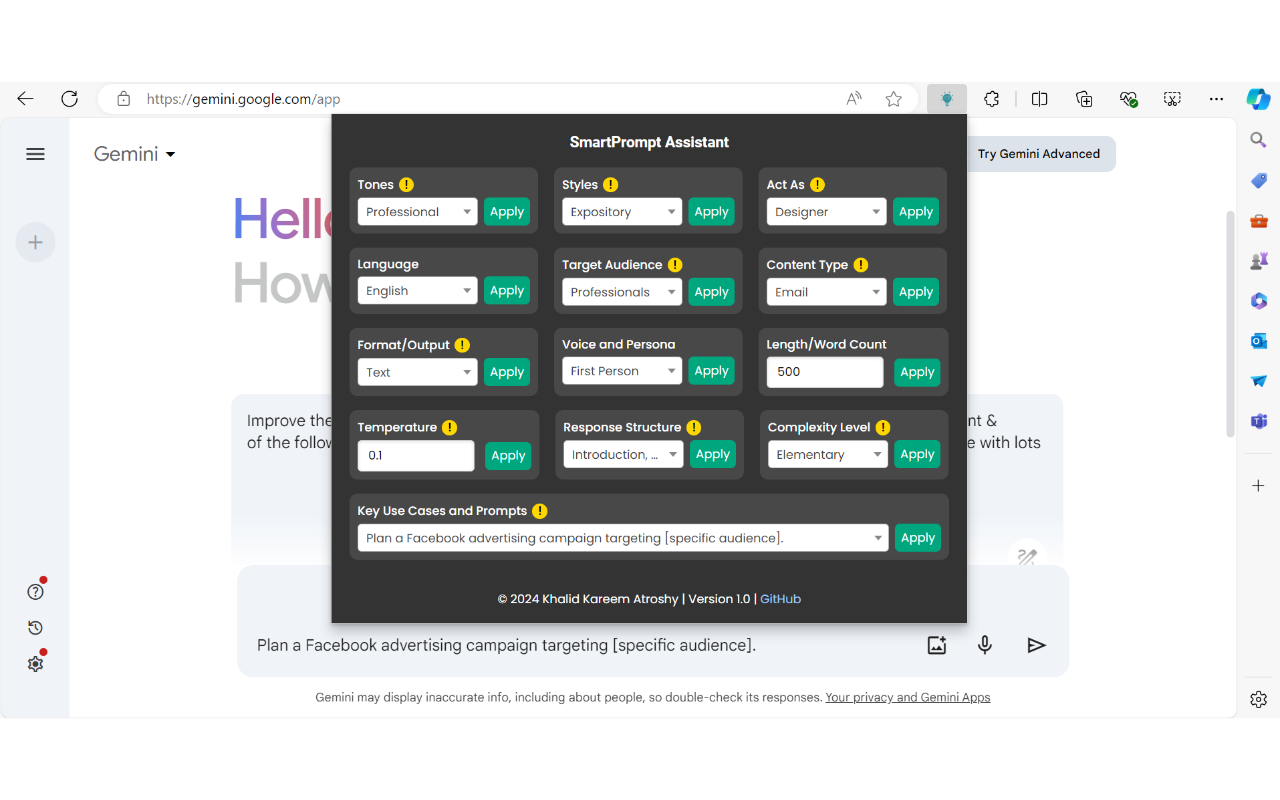
Task: Apply the selected Styles setting
Action: 711,212
